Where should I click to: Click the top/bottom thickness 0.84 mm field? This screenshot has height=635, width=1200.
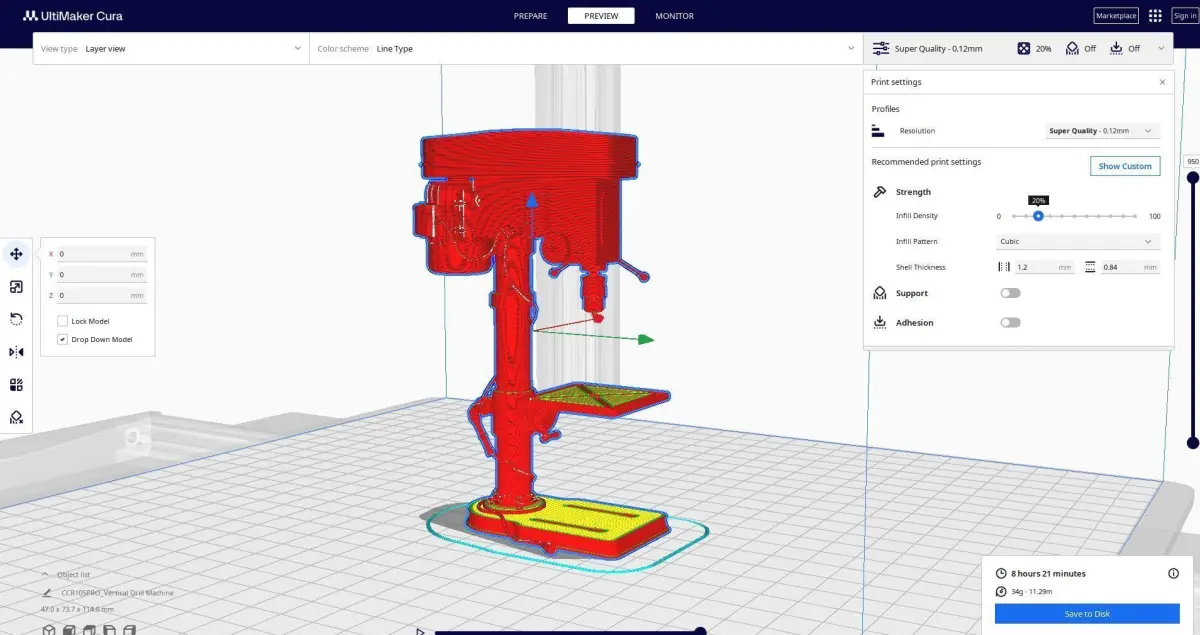tap(1130, 267)
